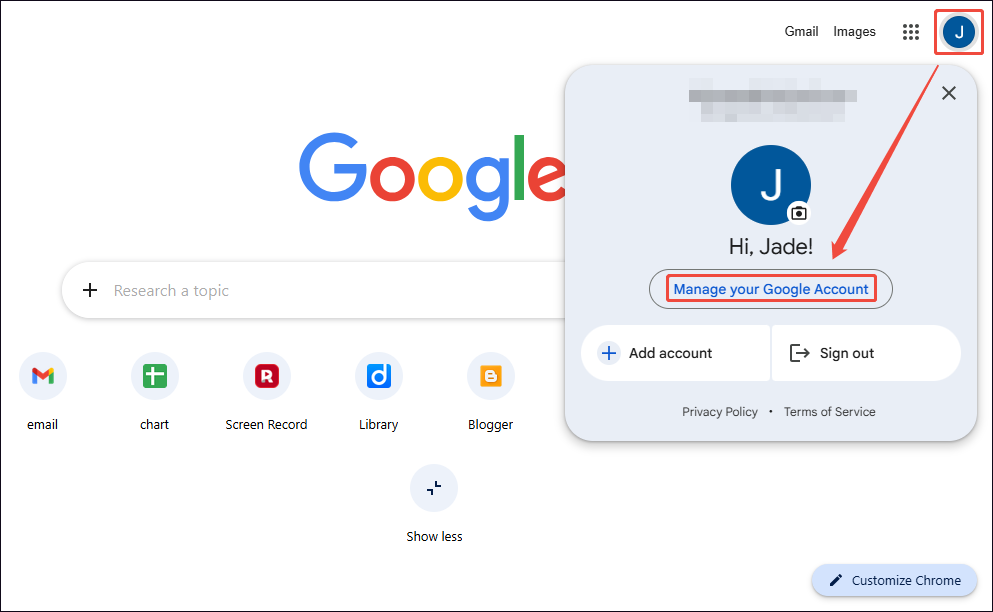Click the 'Blogger' shortcut label
The height and width of the screenshot is (612, 993).
pyautogui.click(x=490, y=424)
